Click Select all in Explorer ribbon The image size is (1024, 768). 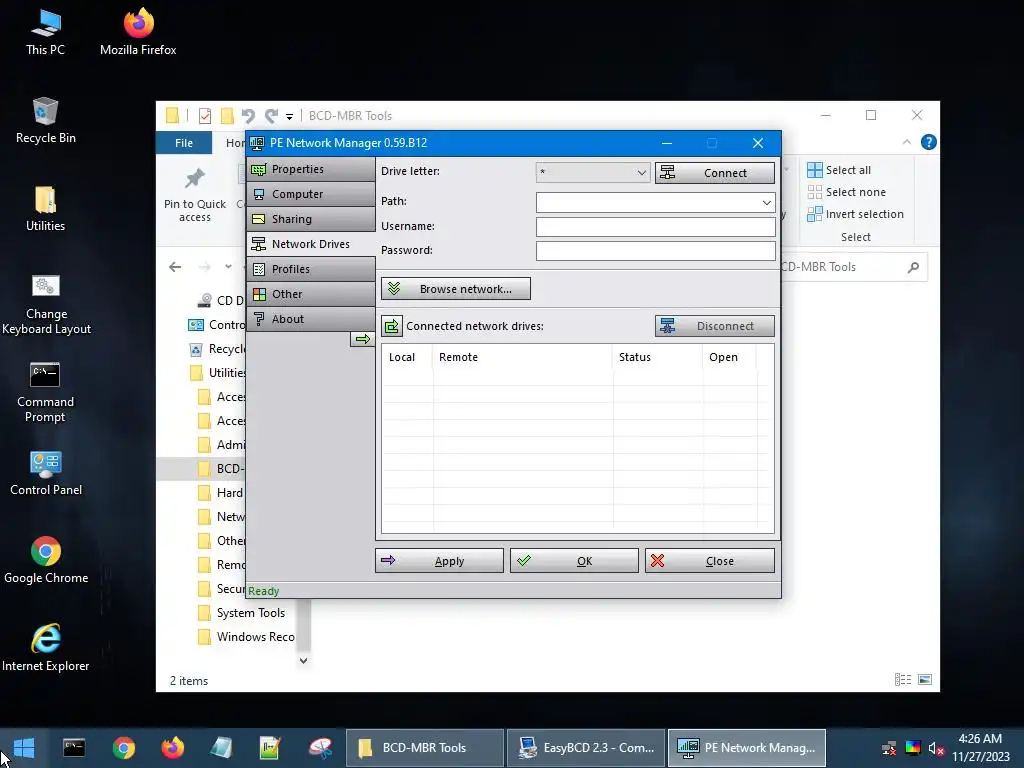(839, 170)
